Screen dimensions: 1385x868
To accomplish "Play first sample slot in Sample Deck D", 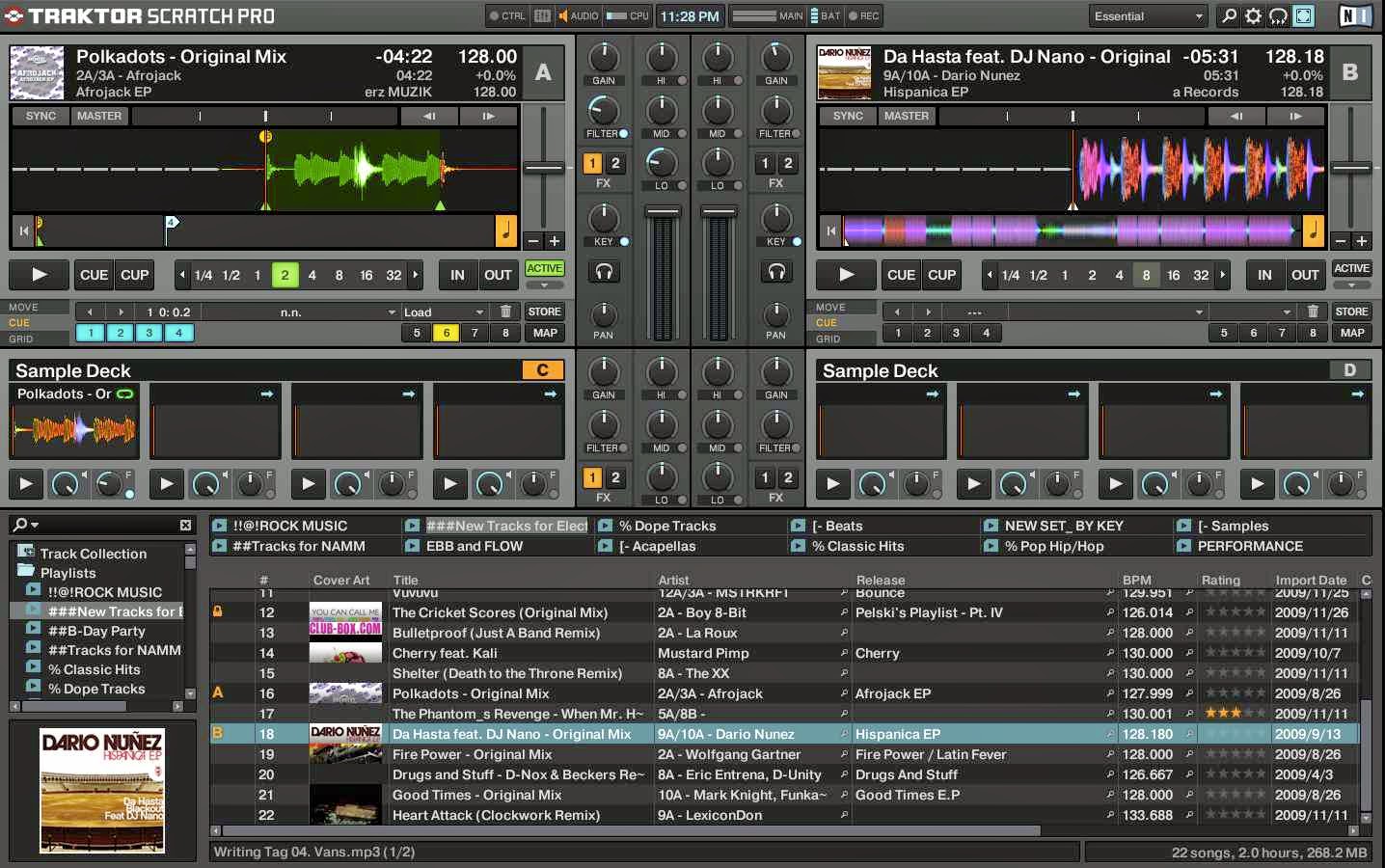I will (x=832, y=483).
